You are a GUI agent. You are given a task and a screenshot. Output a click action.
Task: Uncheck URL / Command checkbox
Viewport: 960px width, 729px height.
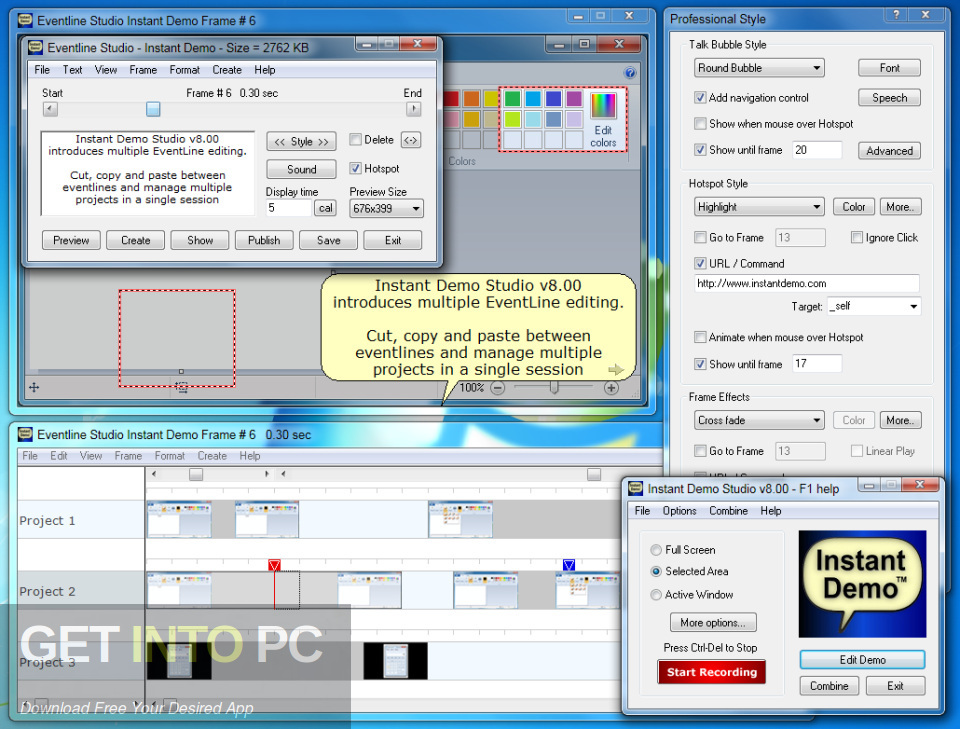[x=700, y=264]
